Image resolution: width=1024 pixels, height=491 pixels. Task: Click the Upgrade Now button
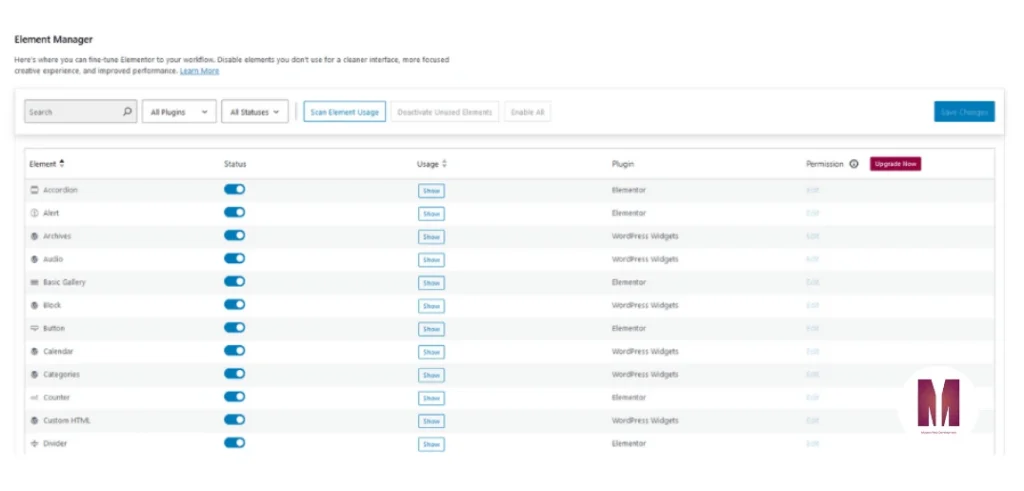[895, 164]
